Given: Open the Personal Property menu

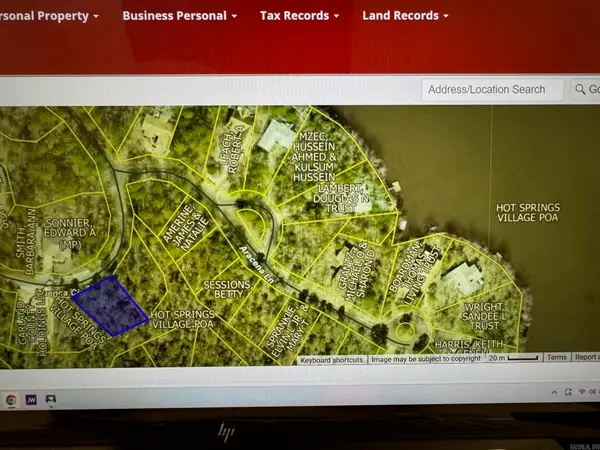Looking at the screenshot, I should (50, 16).
